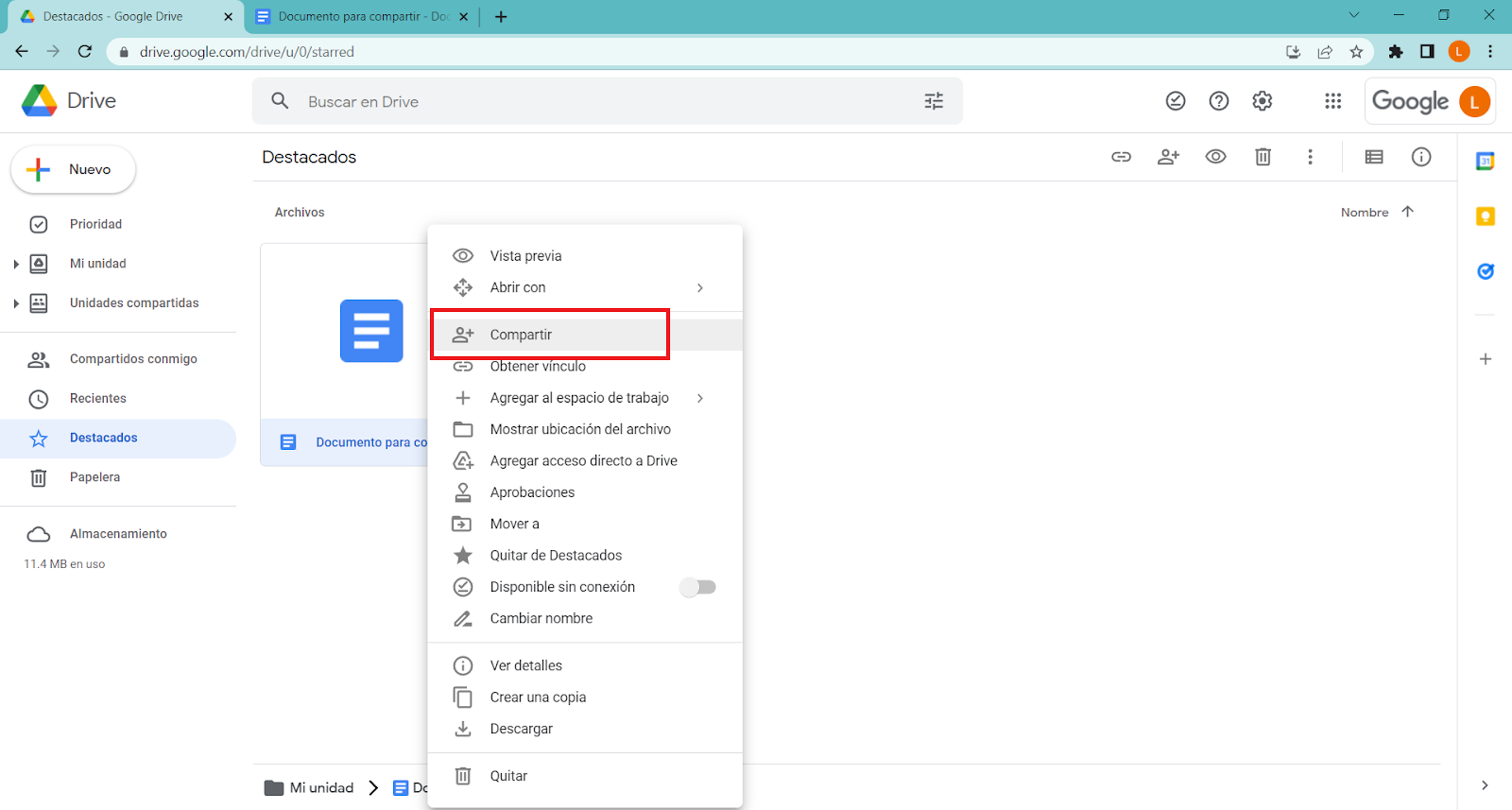The width and height of the screenshot is (1512, 810).
Task: Select Compartir in context menu
Action: 585,335
